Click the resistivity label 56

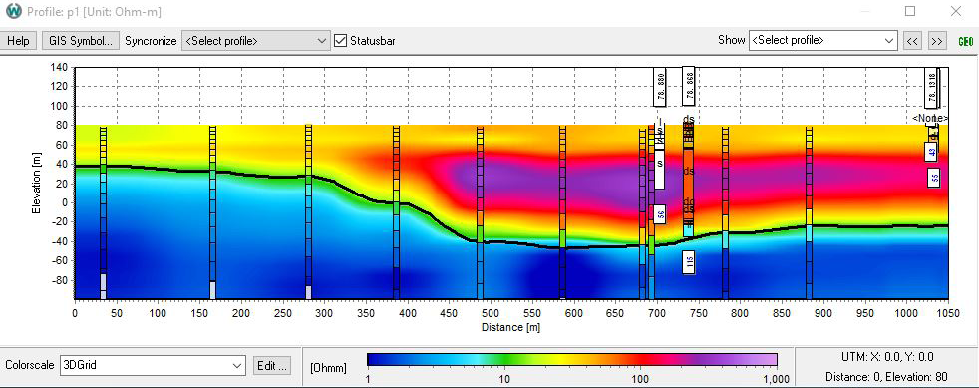(660, 214)
